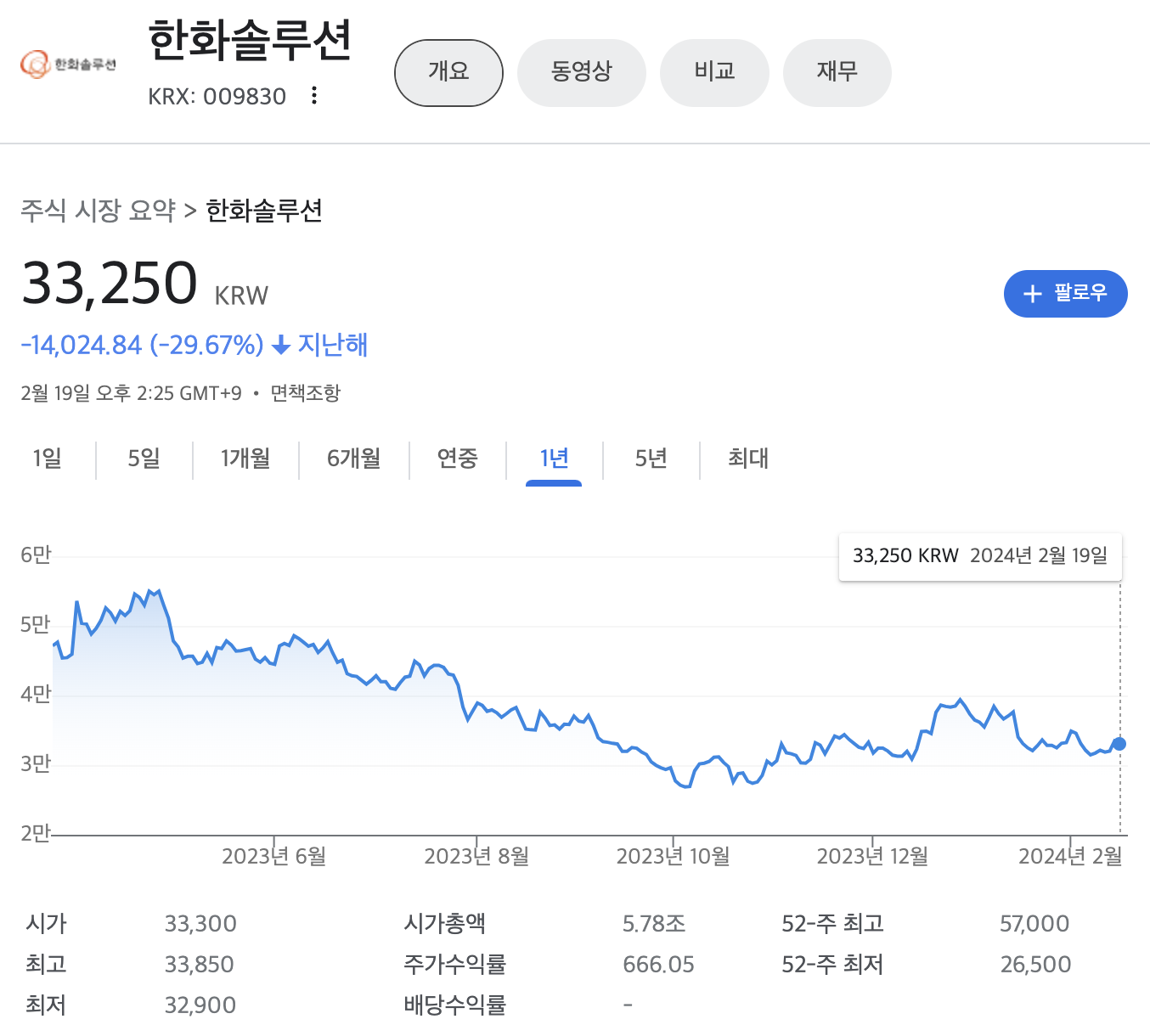Click the KRX: 009830 ticker text
The image size is (1150, 1036).
coord(217,96)
